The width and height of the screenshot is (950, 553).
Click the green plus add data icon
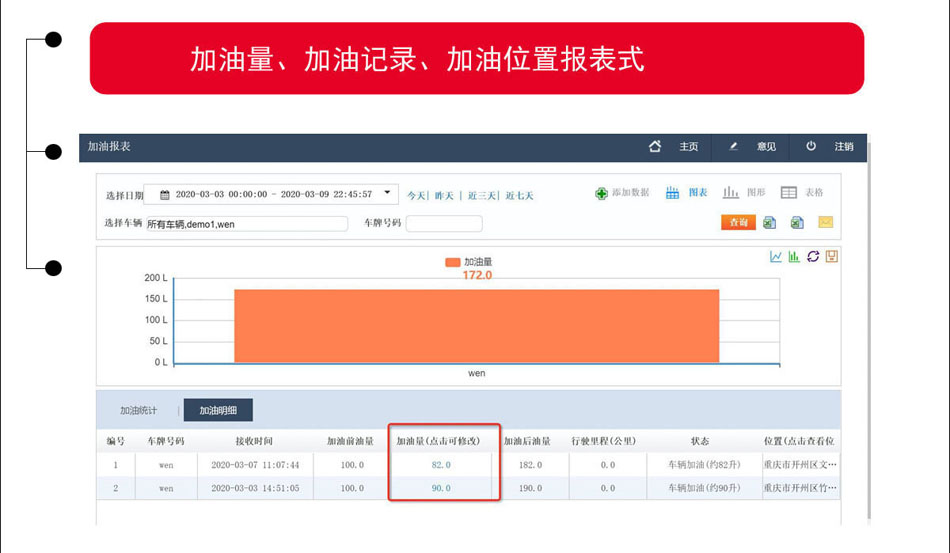pos(601,193)
